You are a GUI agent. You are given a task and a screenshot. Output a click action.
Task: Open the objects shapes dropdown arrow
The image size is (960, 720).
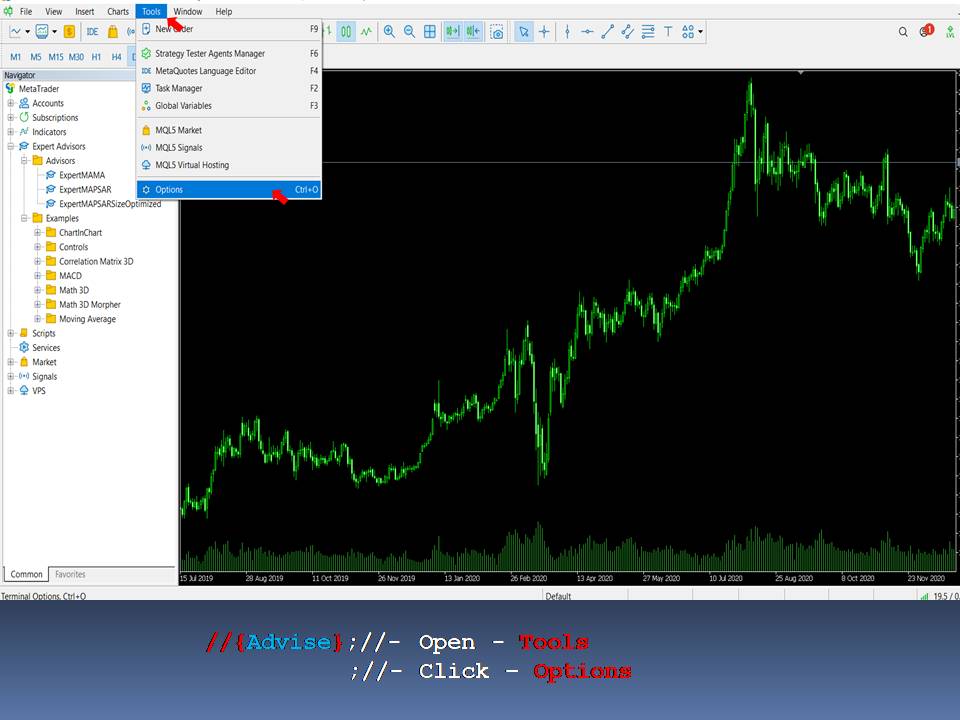(701, 32)
